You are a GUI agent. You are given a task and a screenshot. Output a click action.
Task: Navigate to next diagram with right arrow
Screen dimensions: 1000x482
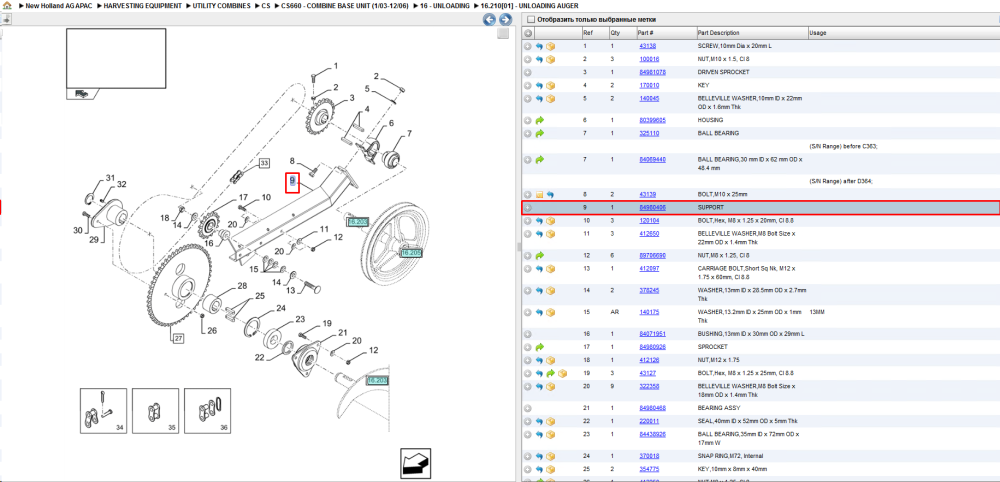pos(504,19)
